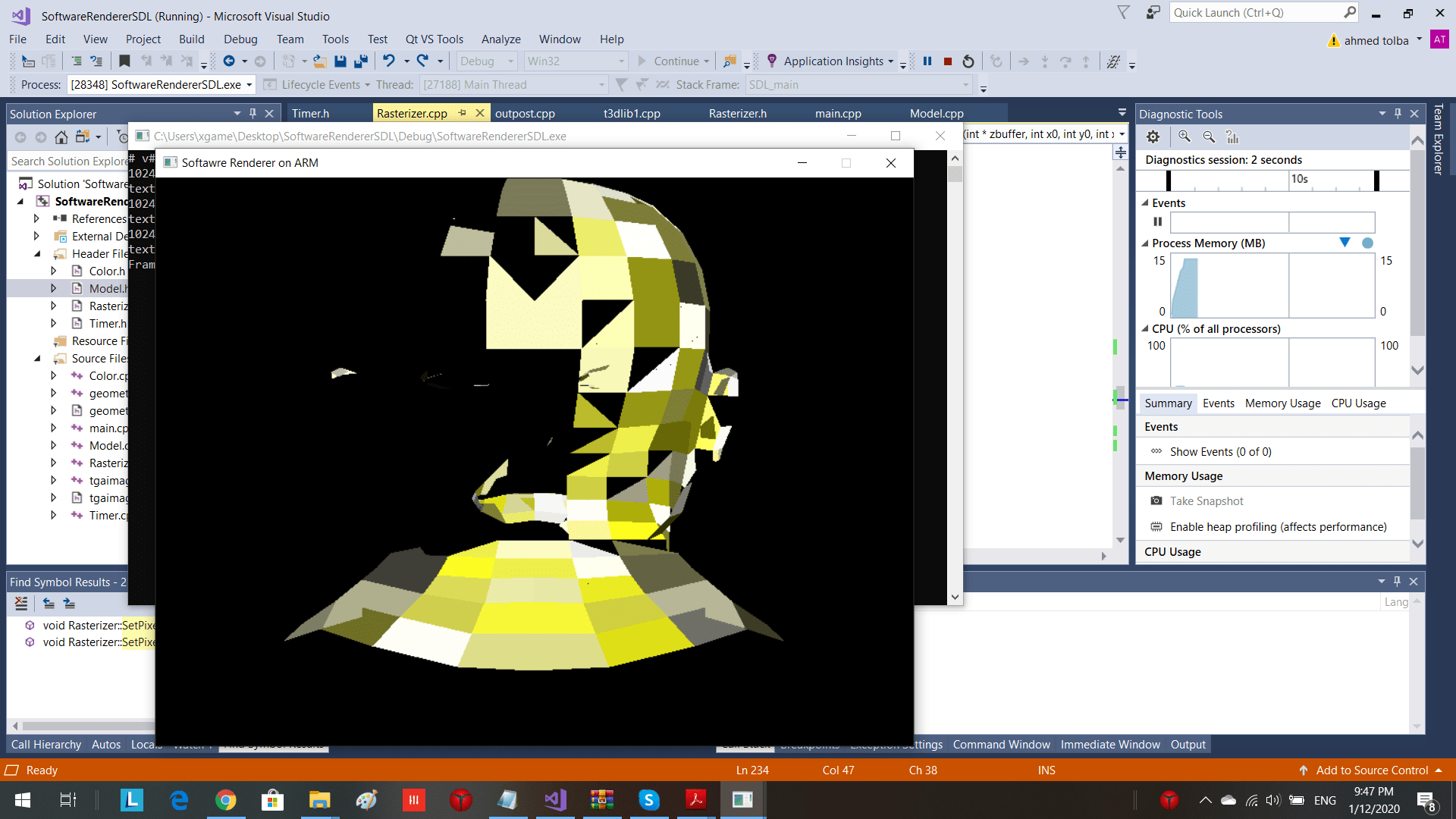
Task: Pause events in Diagnostic Tools
Action: pyautogui.click(x=1157, y=222)
